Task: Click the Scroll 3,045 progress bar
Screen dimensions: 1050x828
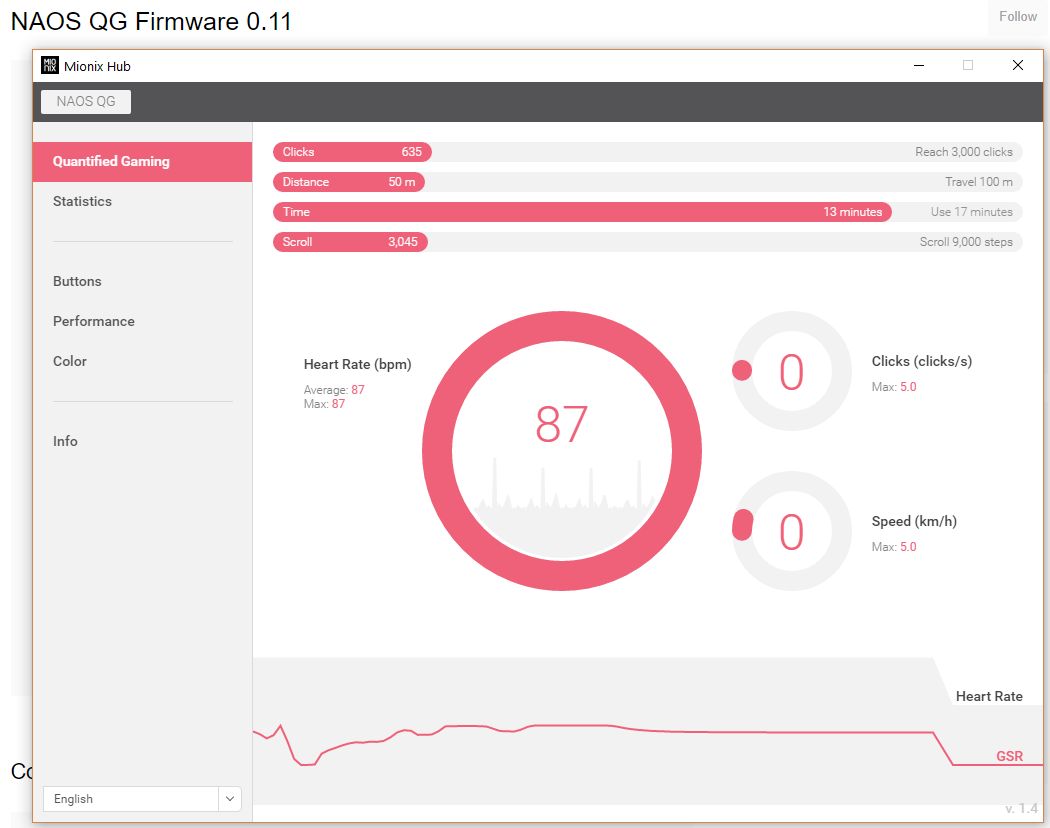Action: tap(350, 242)
